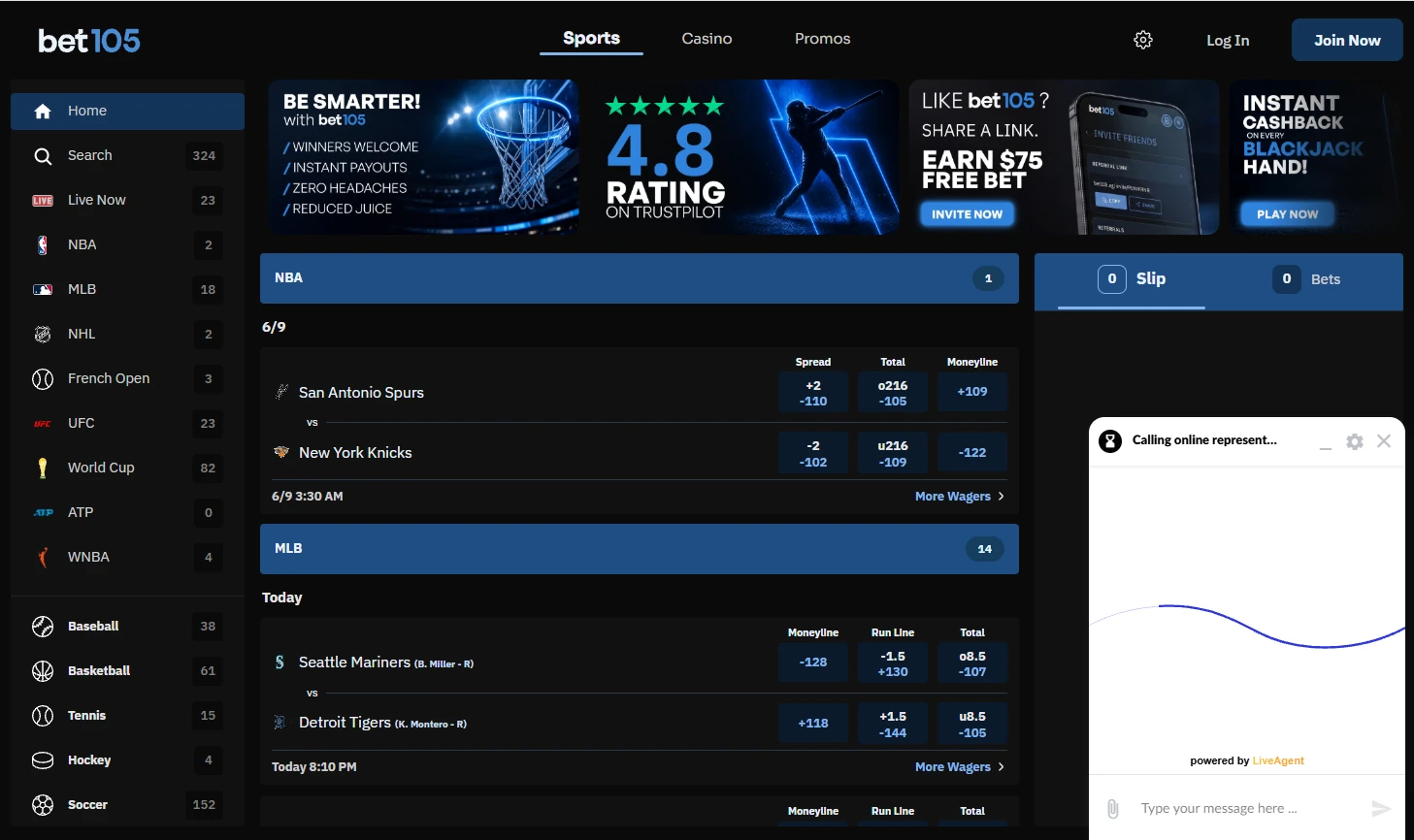The image size is (1414, 840).
Task: Click the Basketball sport icon
Action: point(43,671)
